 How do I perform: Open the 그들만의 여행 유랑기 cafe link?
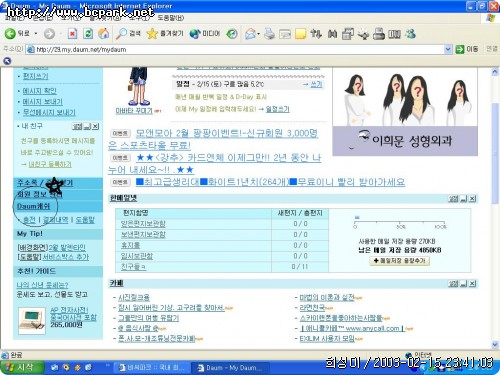coord(148,318)
